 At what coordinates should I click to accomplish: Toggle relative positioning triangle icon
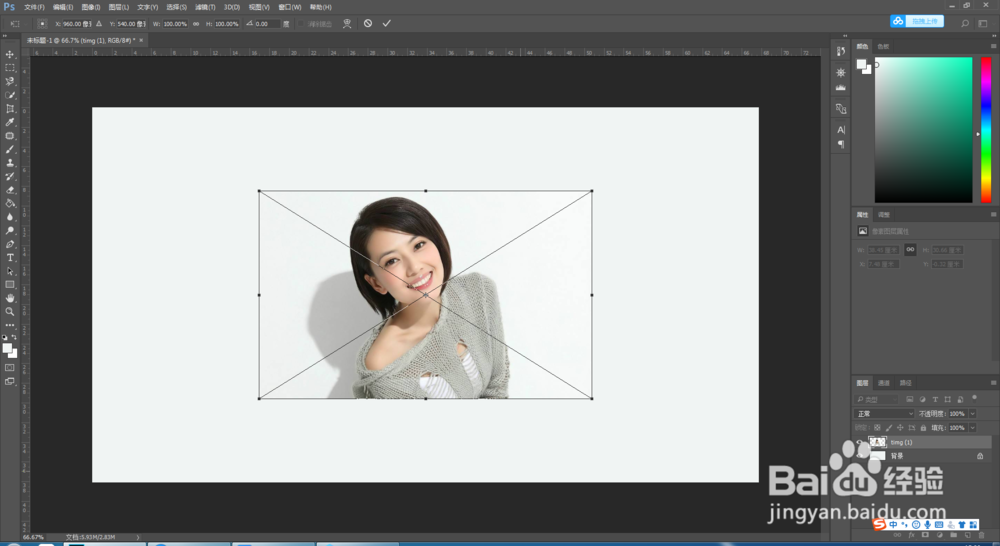point(99,24)
